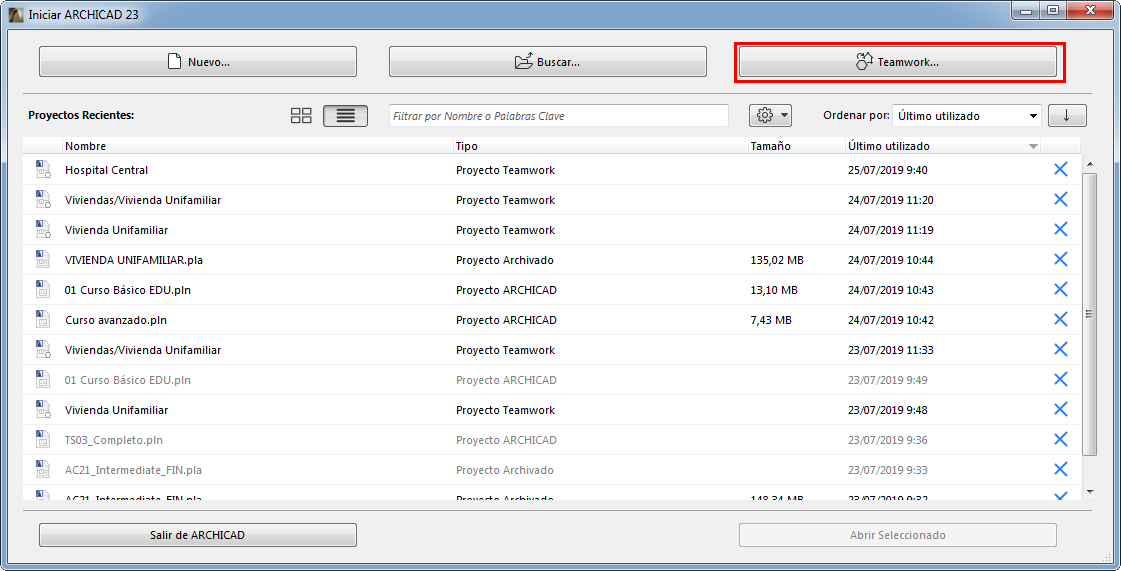This screenshot has width=1121, height=571.
Task: Sort by Tamaño column header
Action: coord(794,146)
